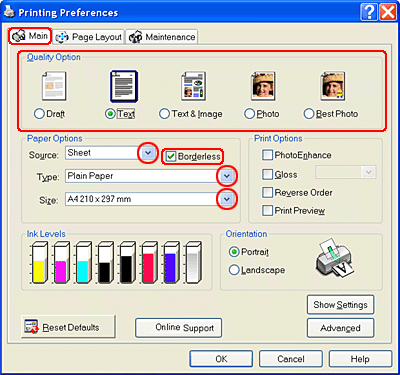Select the Text quality page icon
Viewport: 400px width, 375px height.
click(x=124, y=86)
